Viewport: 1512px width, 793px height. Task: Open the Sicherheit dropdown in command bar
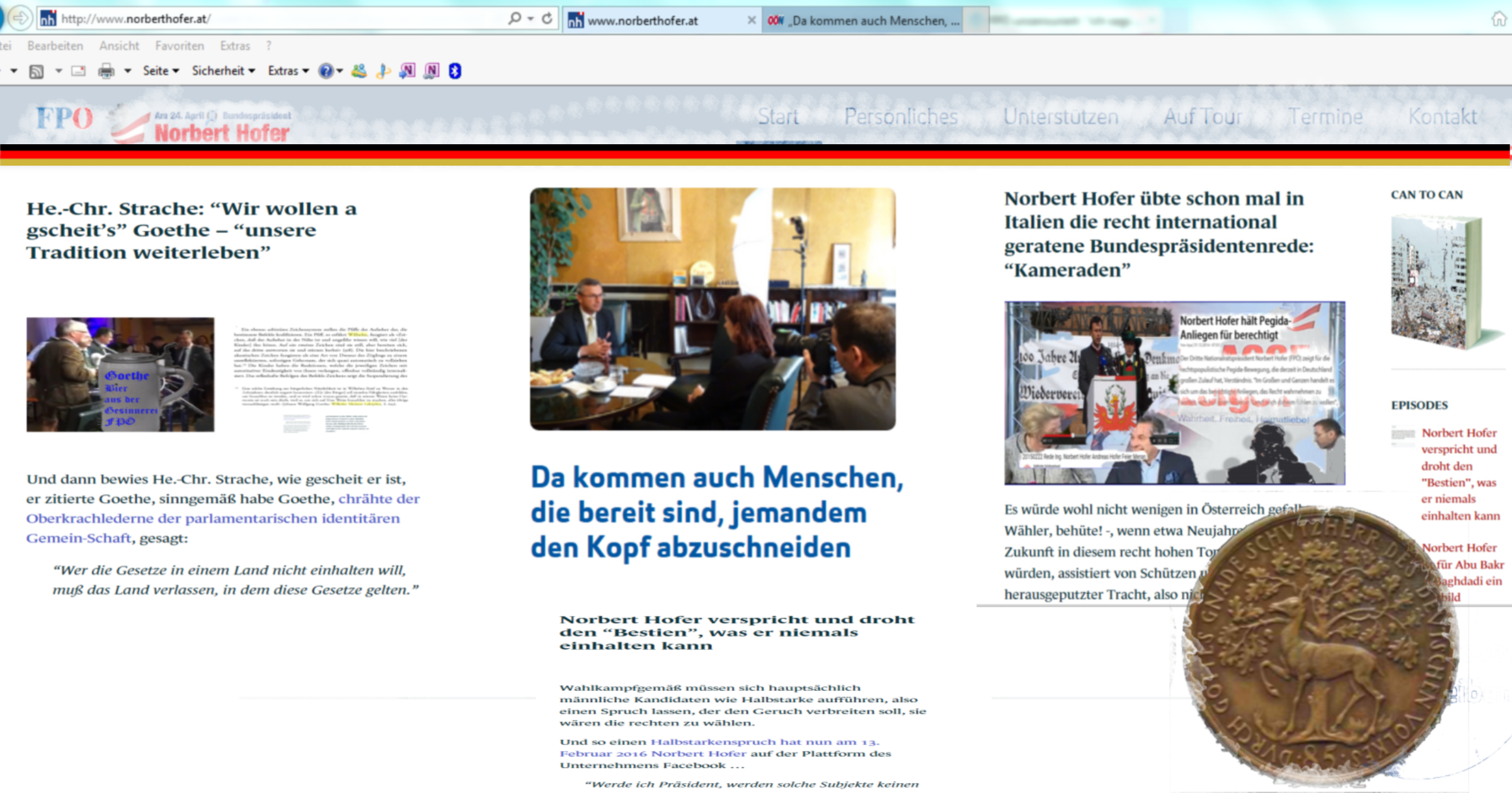[223, 71]
